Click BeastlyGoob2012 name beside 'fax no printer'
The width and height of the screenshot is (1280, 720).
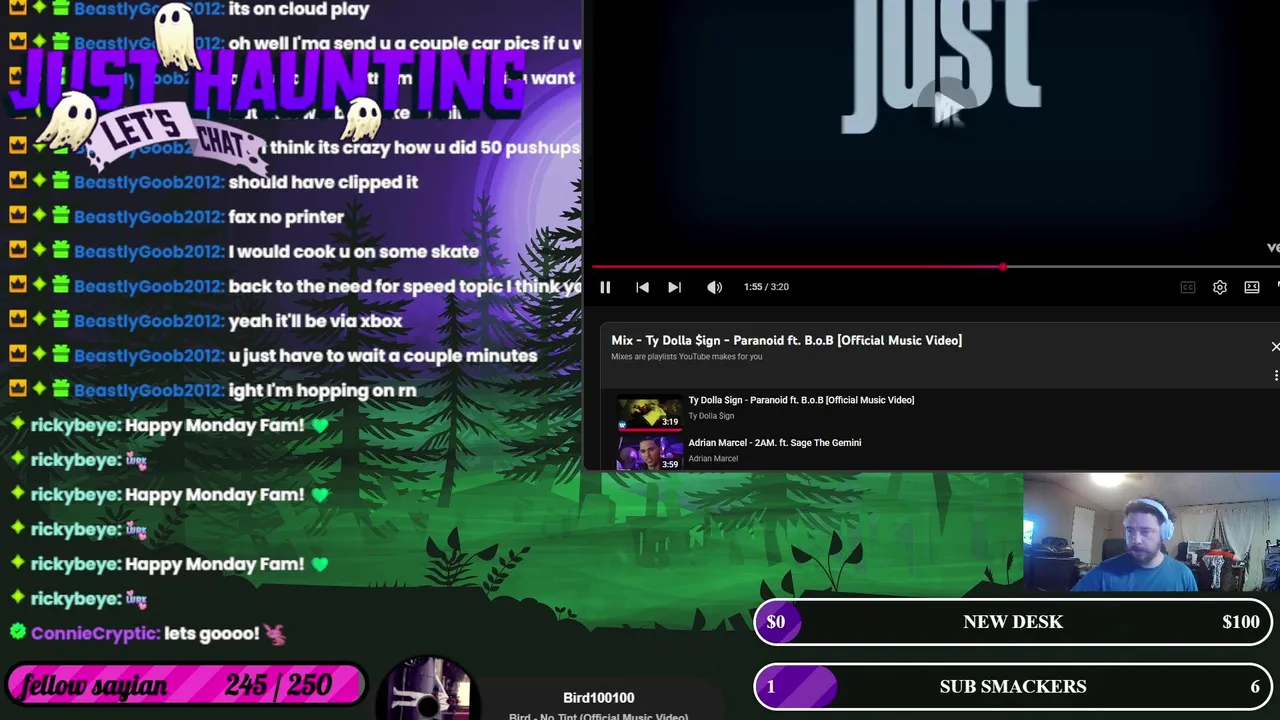(149, 217)
